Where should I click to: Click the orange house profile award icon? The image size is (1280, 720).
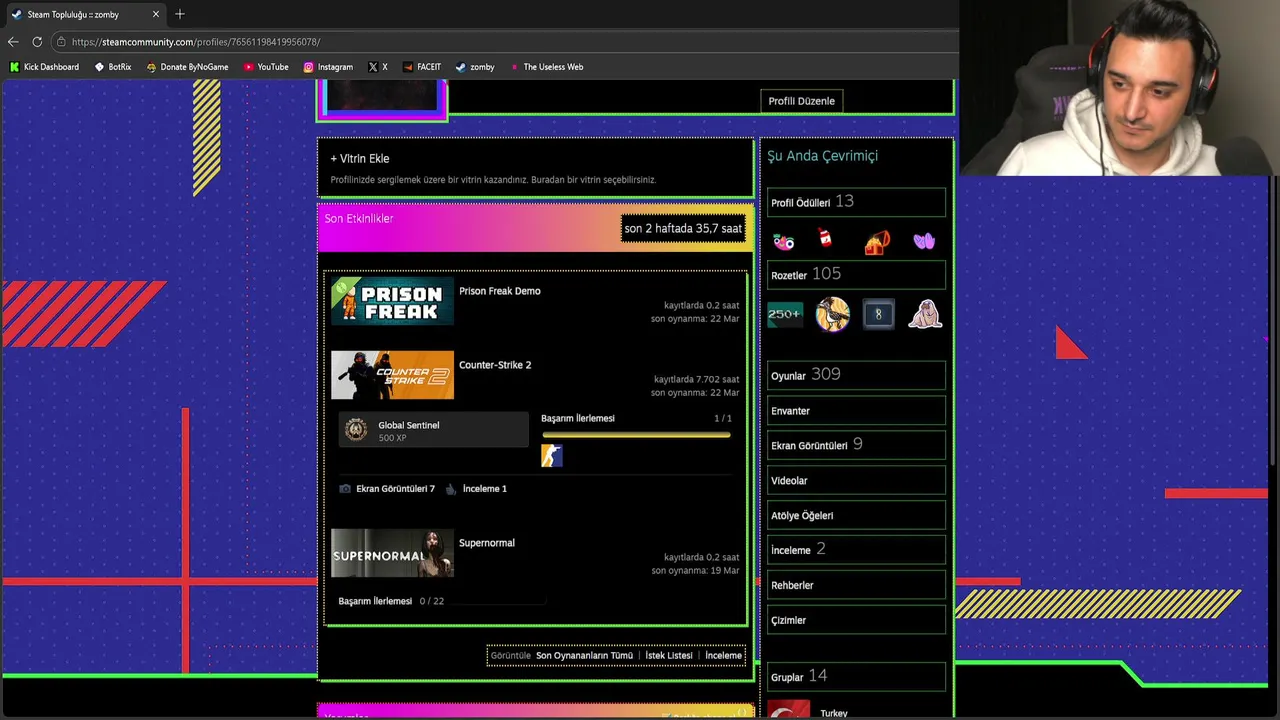click(877, 242)
